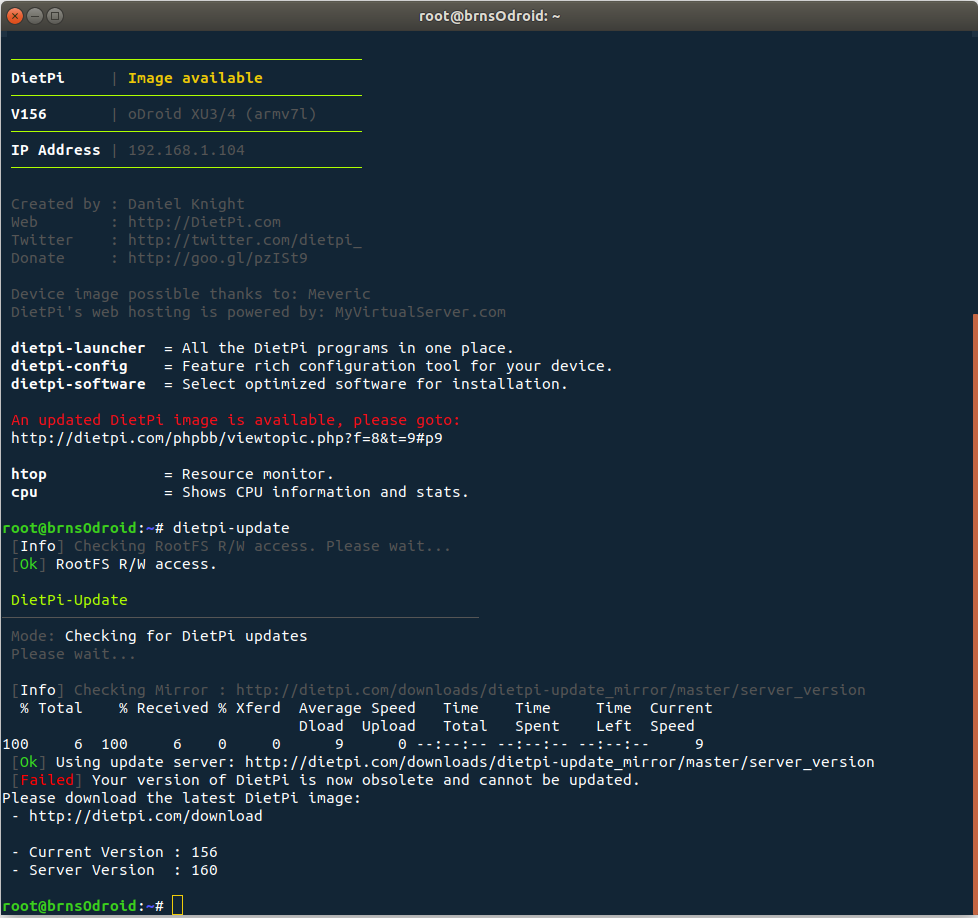Close the terminal window
The width and height of the screenshot is (978, 918).
(x=15, y=16)
